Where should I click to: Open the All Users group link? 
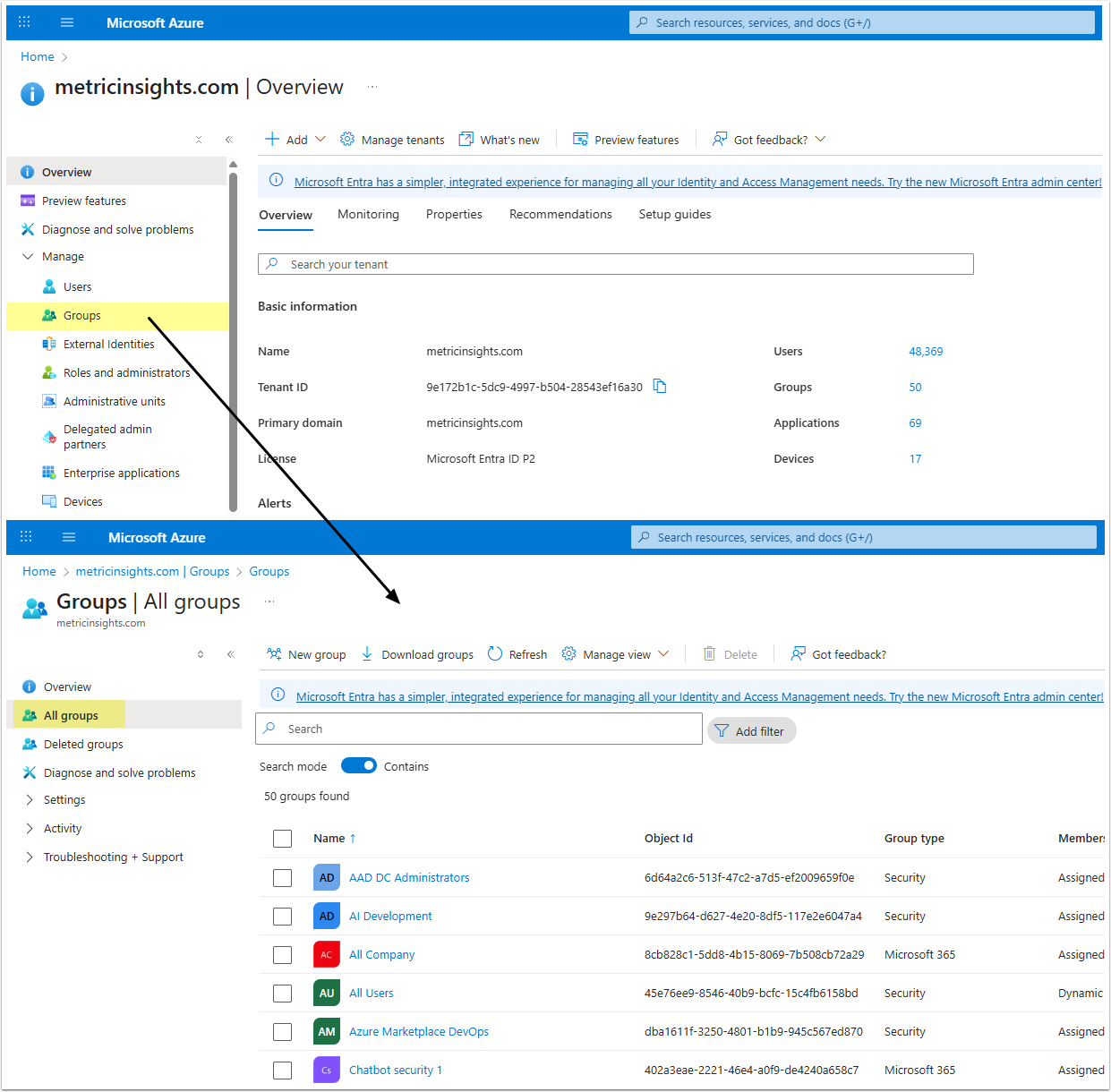[x=372, y=994]
